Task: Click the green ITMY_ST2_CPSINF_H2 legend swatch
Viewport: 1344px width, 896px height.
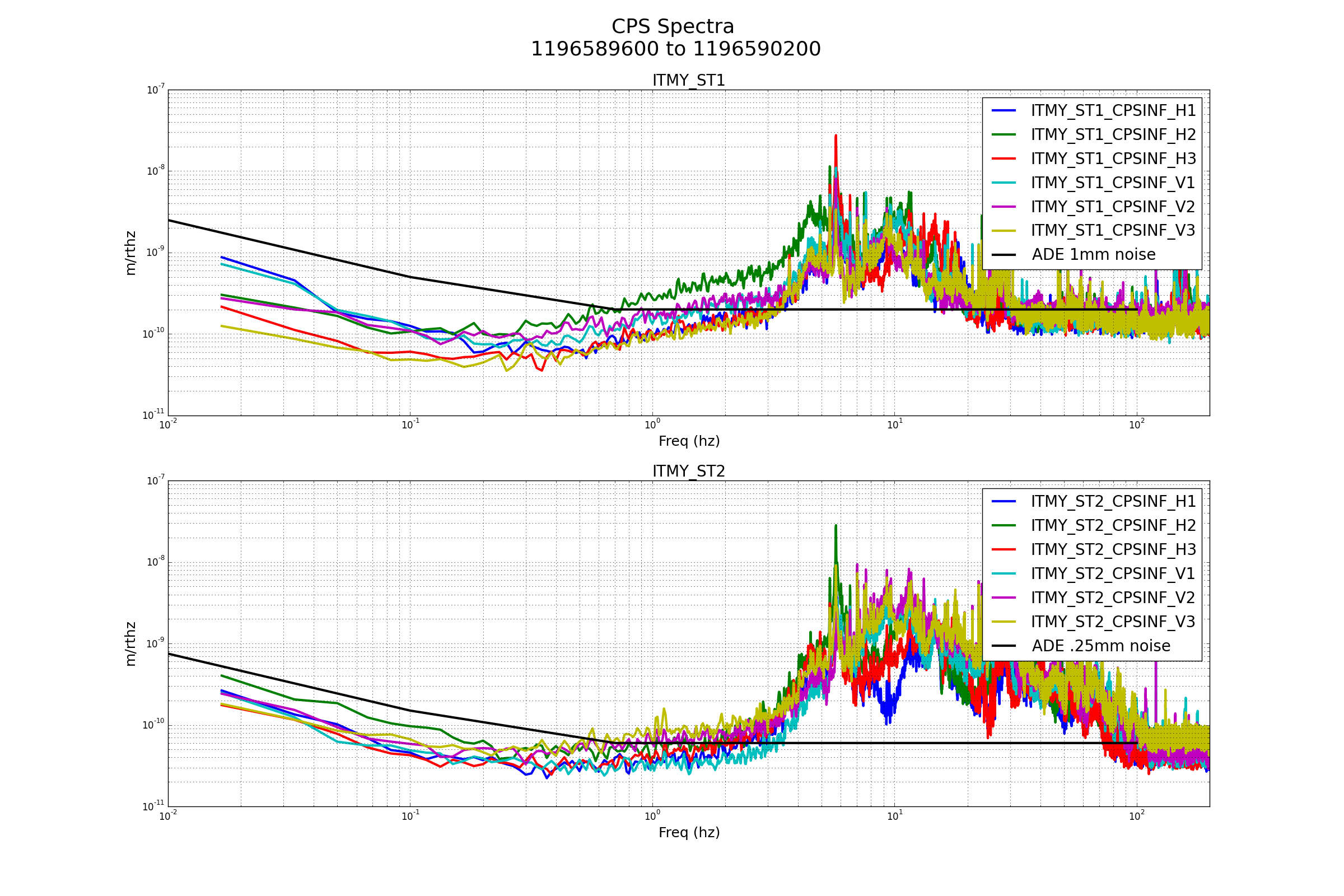Action: (x=1004, y=525)
